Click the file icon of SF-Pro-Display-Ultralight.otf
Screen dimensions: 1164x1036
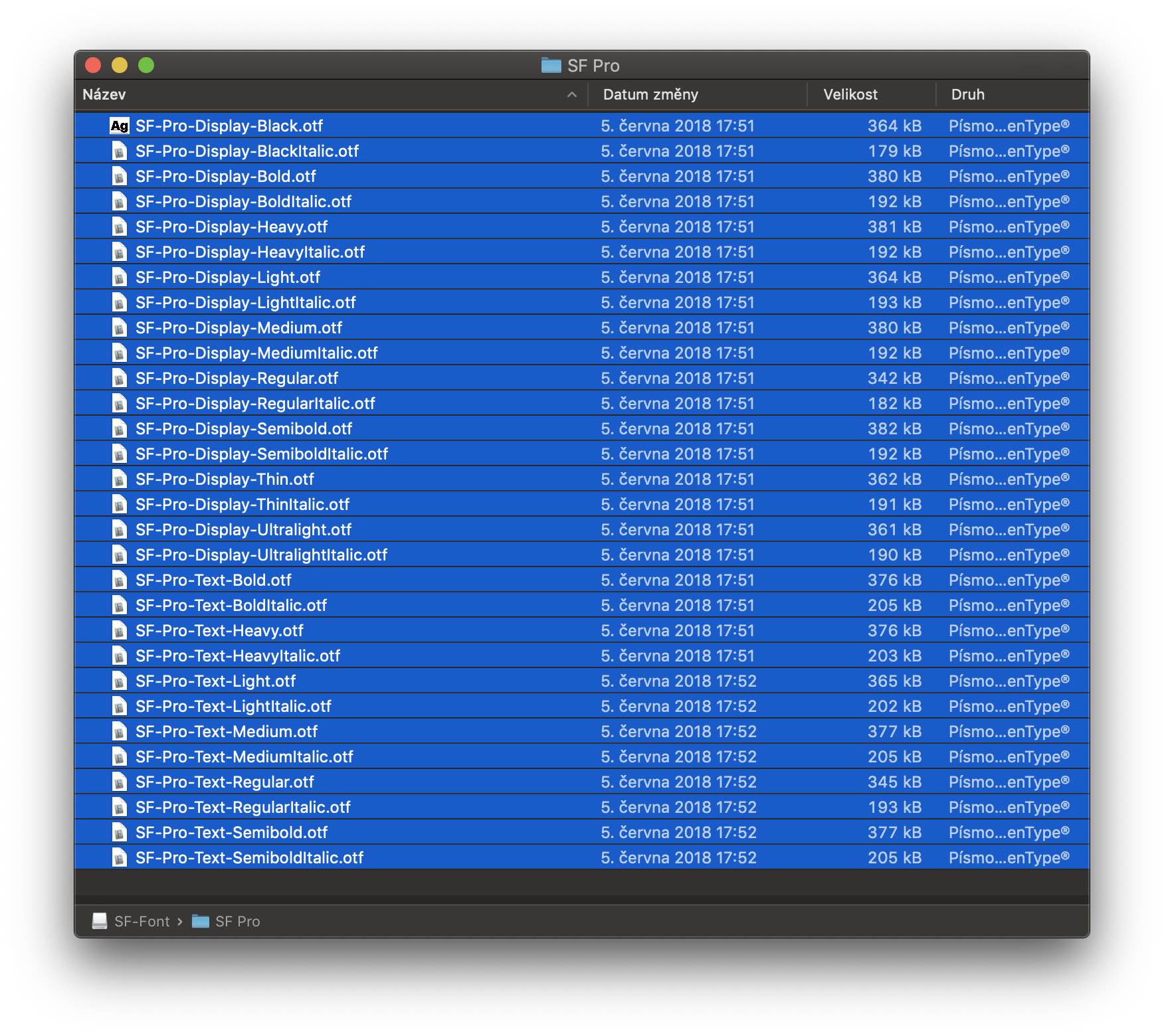click(120, 529)
